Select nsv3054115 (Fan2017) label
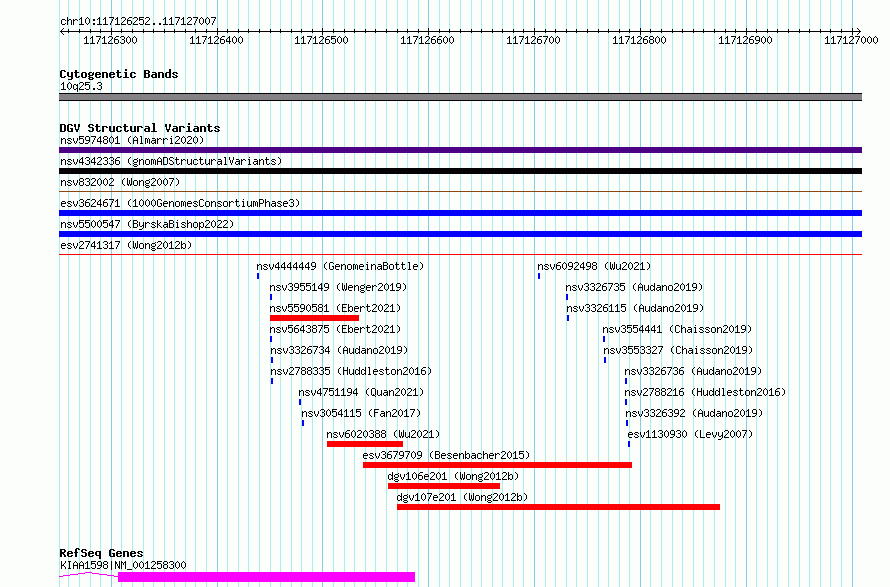890x587 pixels. click(x=361, y=413)
